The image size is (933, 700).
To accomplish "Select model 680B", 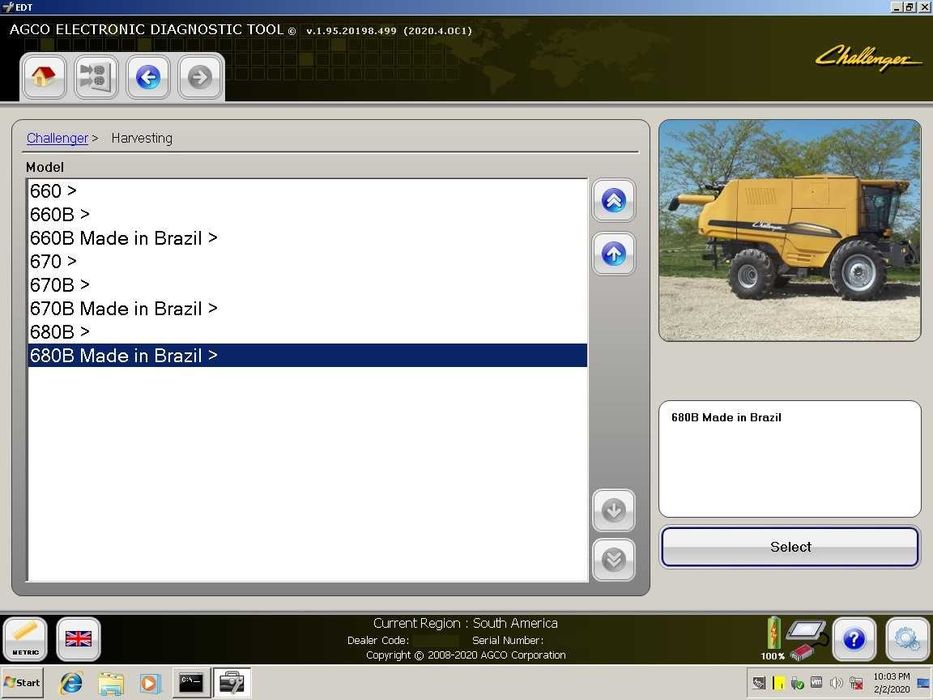I will coord(307,332).
